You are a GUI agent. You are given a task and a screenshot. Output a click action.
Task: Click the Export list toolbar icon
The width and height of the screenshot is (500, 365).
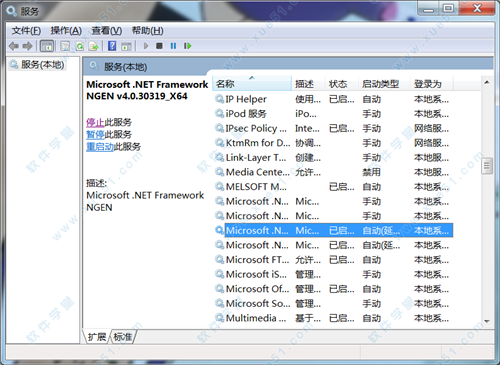pos(93,46)
